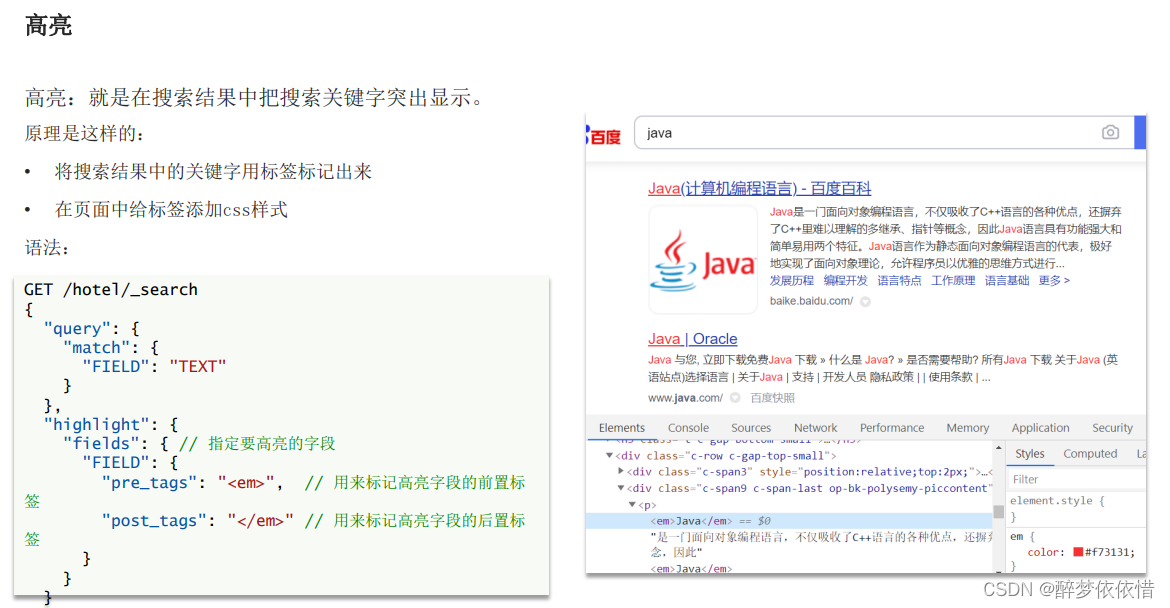Select the Computed pane tab

click(x=1090, y=454)
